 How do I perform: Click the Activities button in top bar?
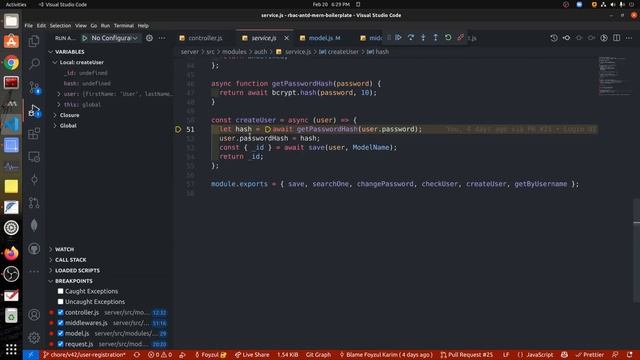pos(16,4)
